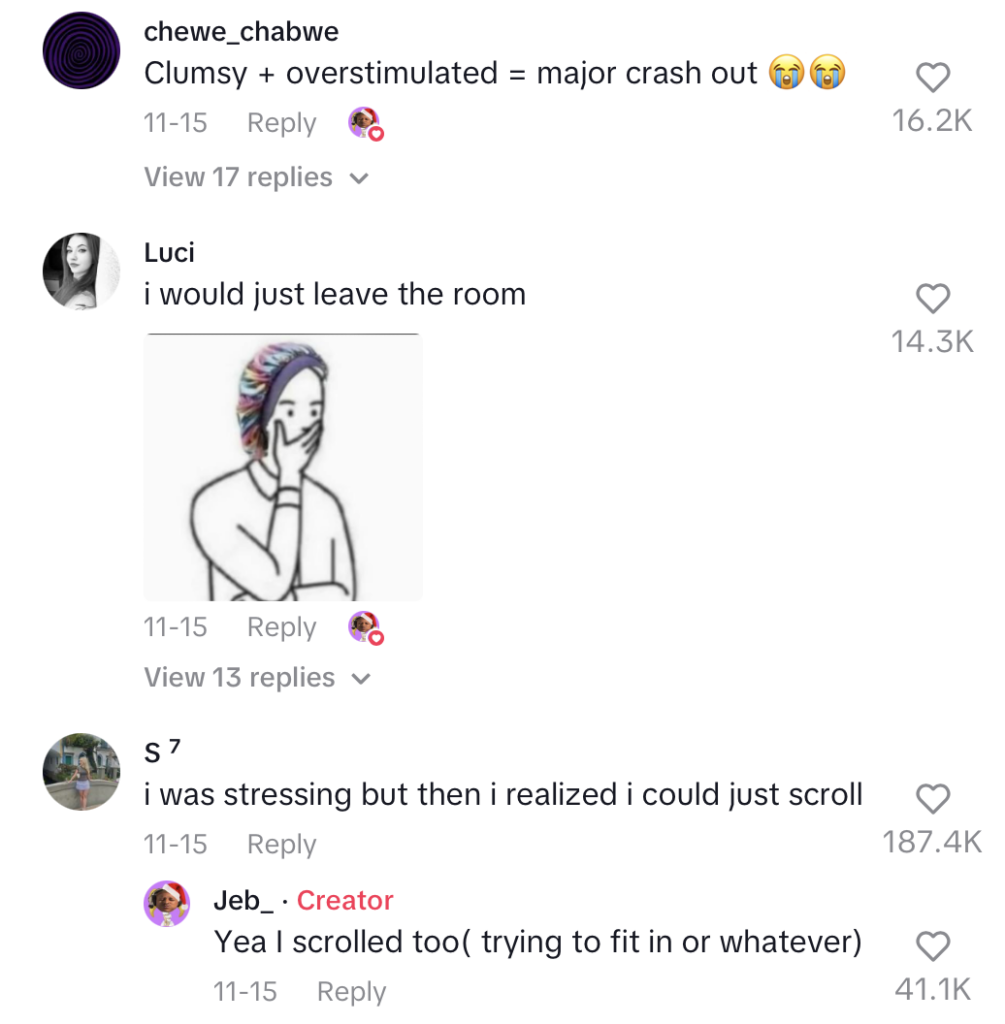This screenshot has width=1005, height=1024.
Task: Like chewe_chabwe's comment with the heart
Action: click(x=932, y=76)
